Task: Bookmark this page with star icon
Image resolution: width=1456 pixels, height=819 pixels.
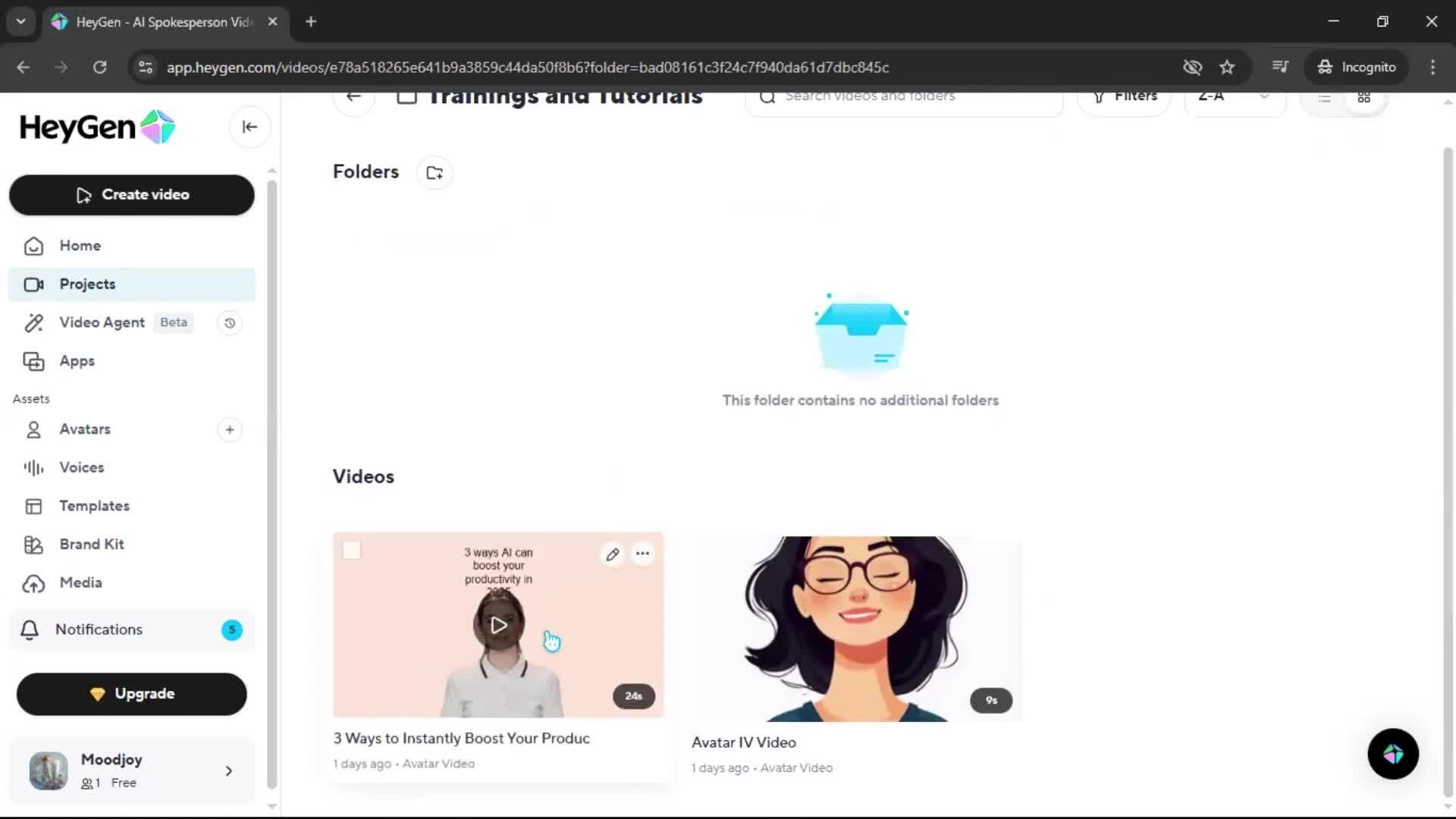Action: click(x=1227, y=67)
